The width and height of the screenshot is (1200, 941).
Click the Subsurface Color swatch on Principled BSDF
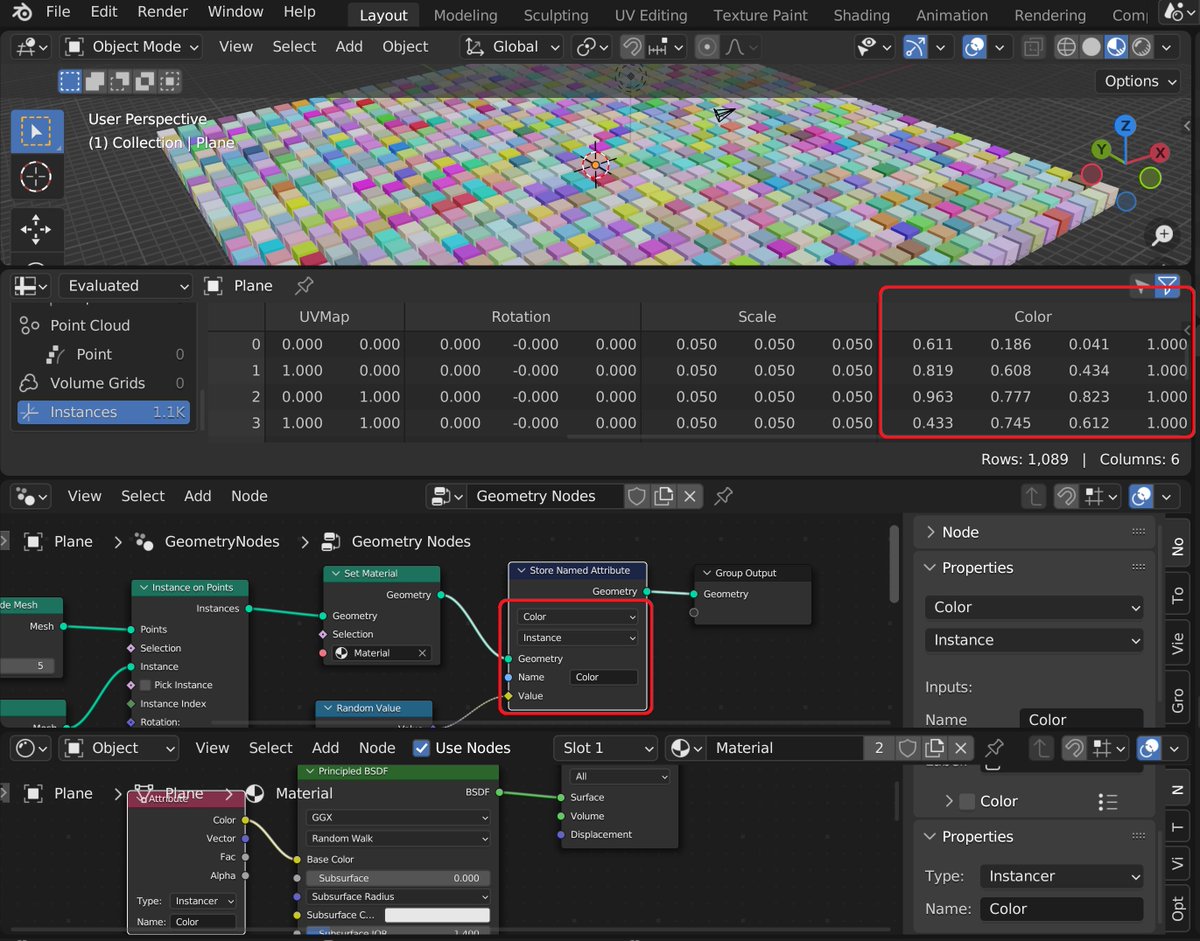pos(437,915)
